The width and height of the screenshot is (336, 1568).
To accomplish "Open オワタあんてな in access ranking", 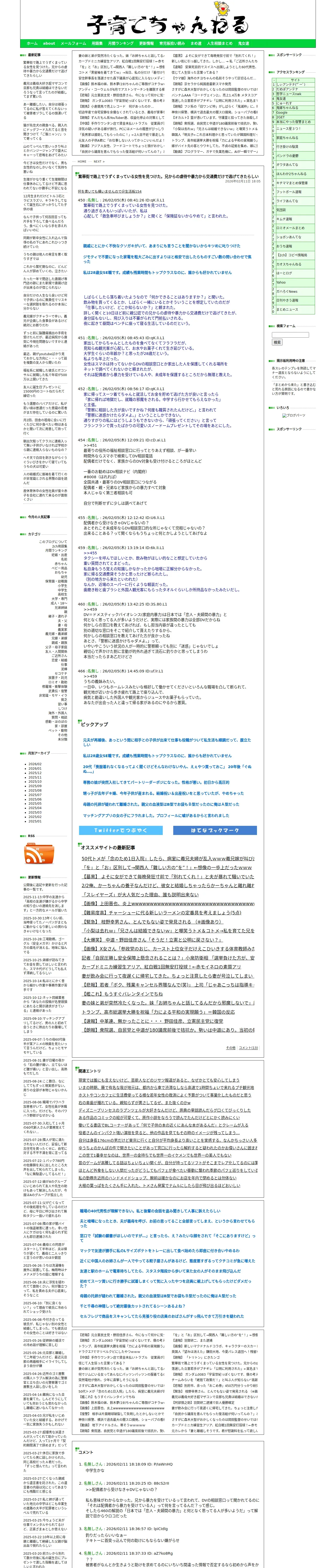I will (x=287, y=164).
